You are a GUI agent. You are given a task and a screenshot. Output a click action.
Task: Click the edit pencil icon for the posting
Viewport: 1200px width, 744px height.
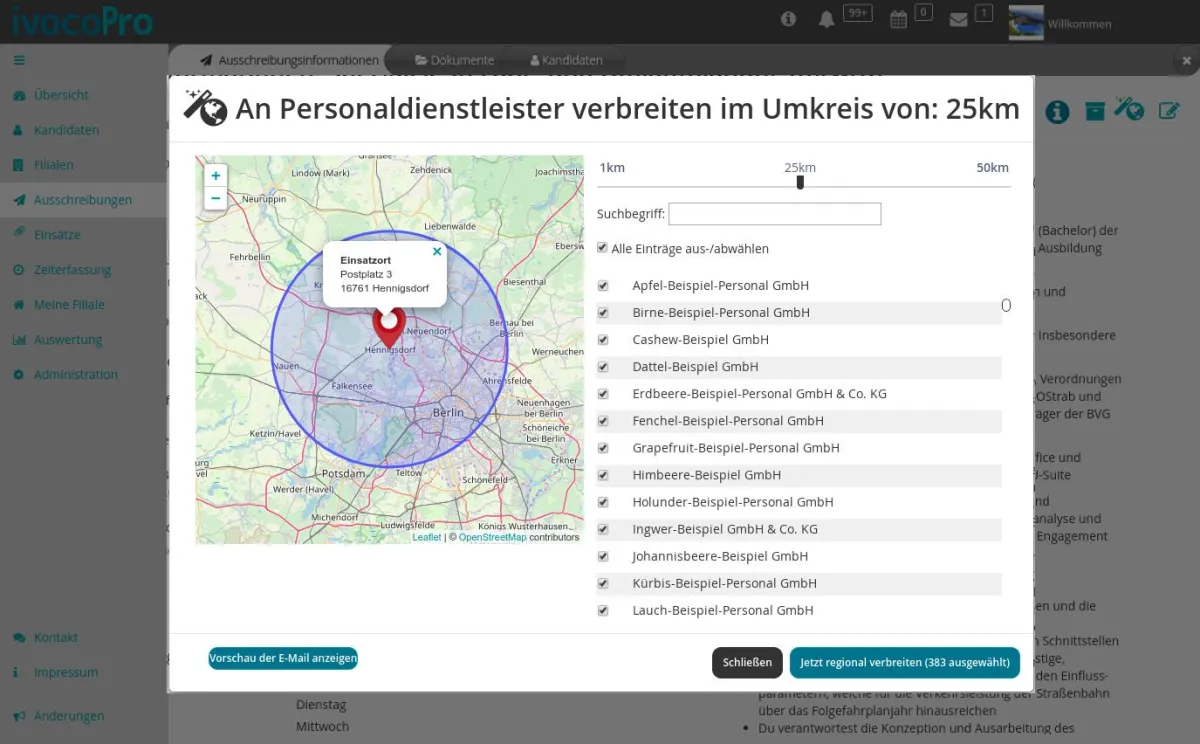pyautogui.click(x=1170, y=112)
